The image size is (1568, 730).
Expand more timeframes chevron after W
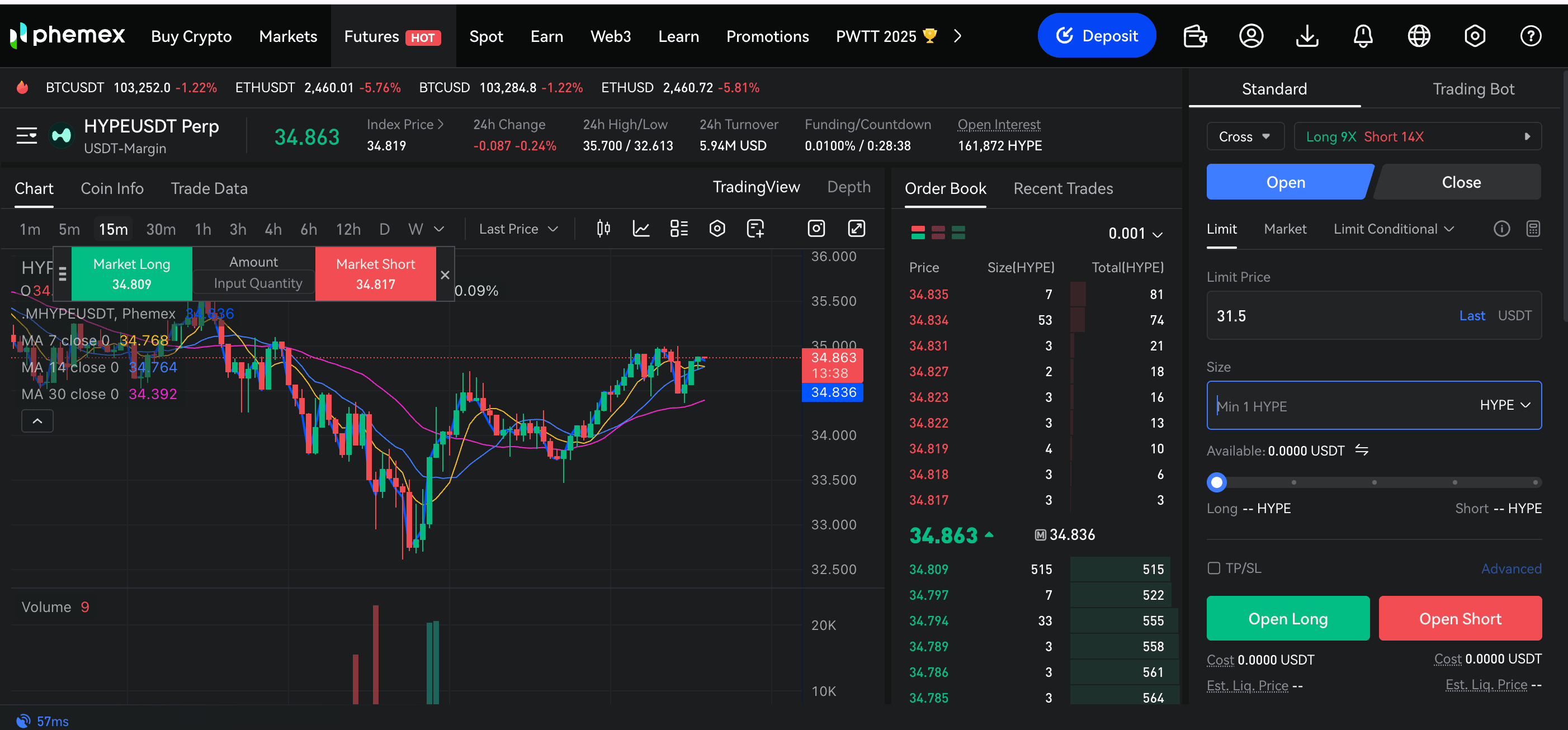click(439, 229)
